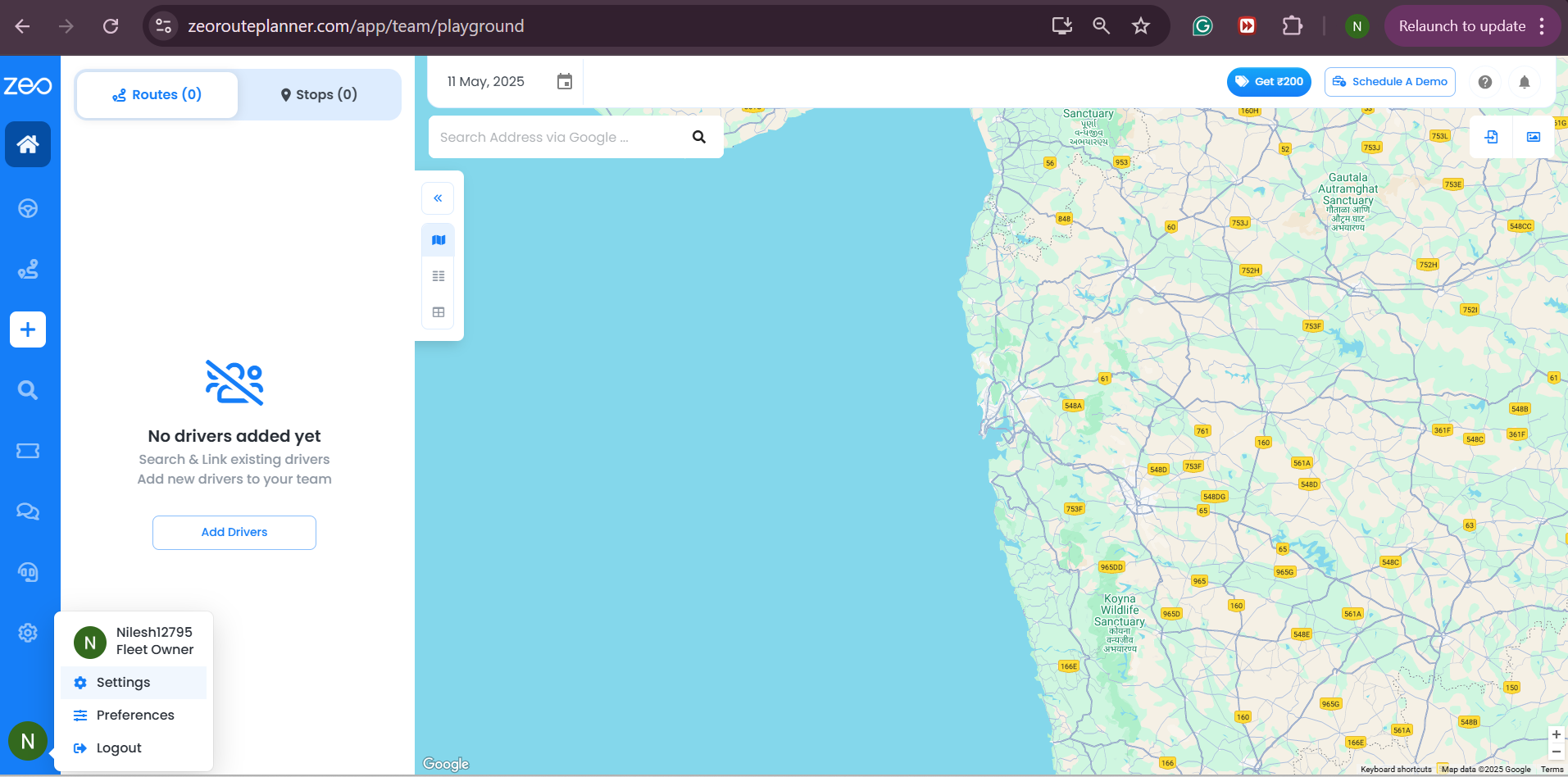Open the drivers steering wheel icon
The width and height of the screenshot is (1568, 777).
click(x=28, y=209)
